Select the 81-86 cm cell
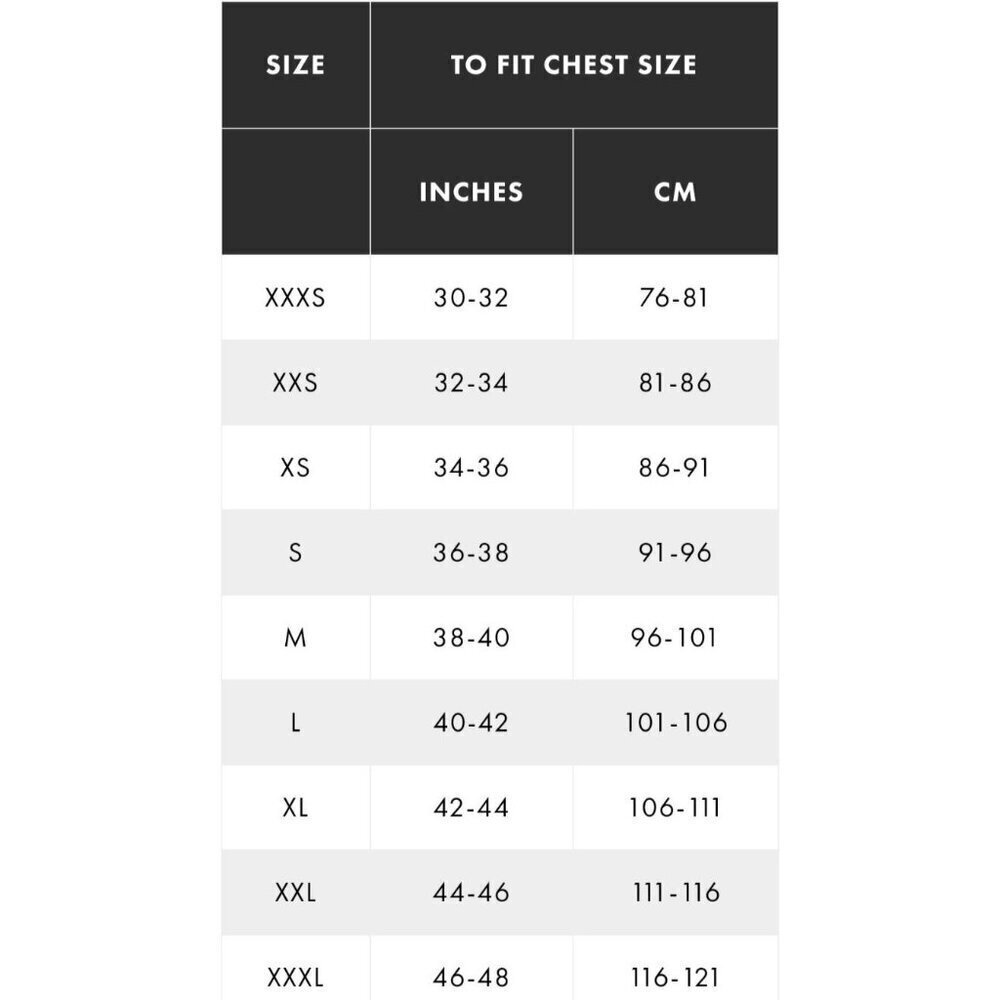This screenshot has height=1000, width=1000. pos(675,383)
